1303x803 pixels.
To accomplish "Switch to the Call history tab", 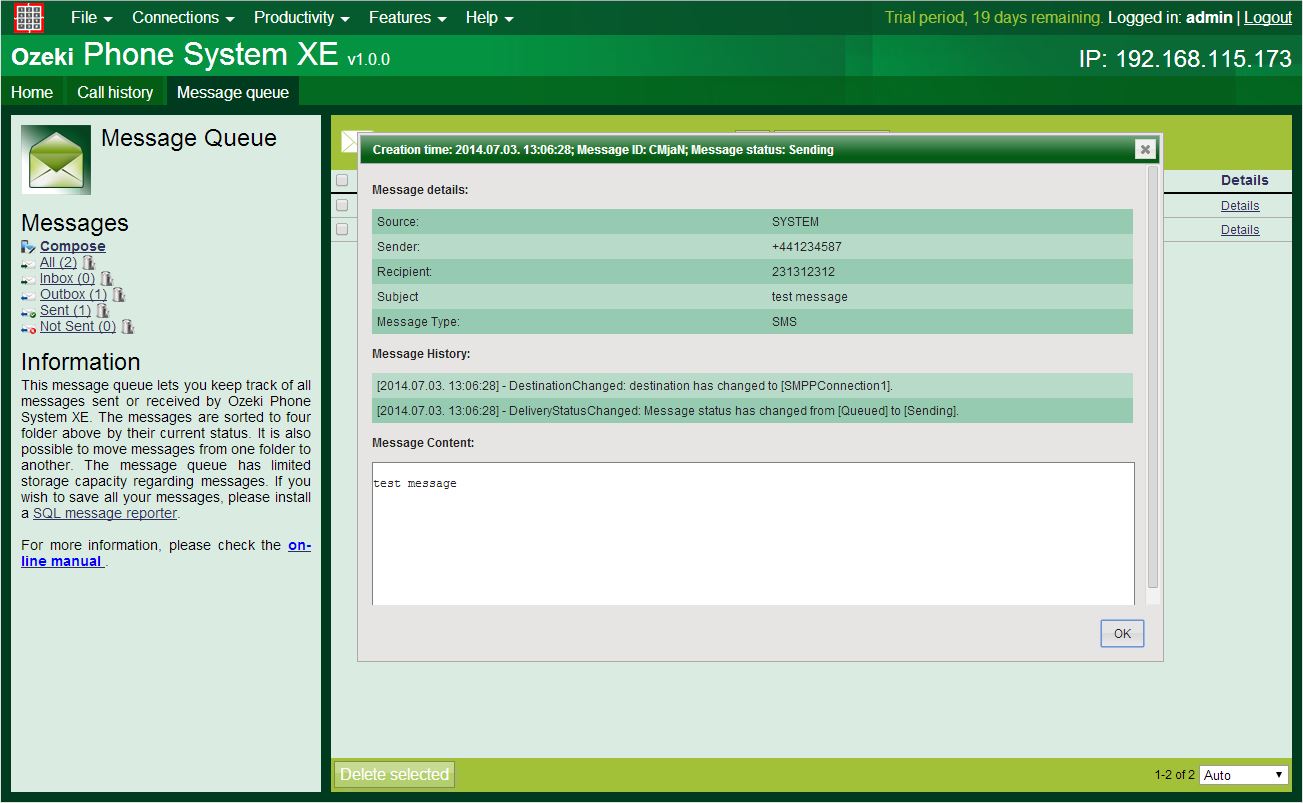I will [x=115, y=92].
